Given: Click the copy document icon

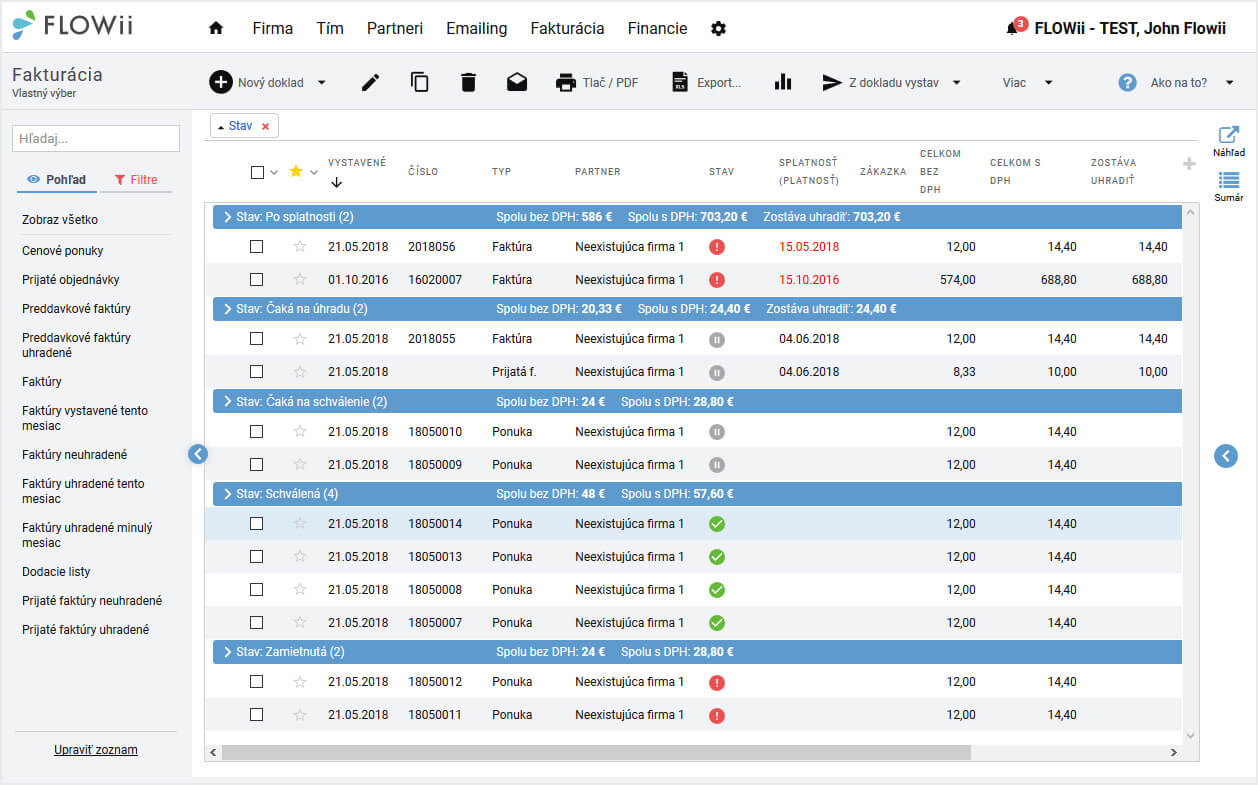Looking at the screenshot, I should (x=420, y=83).
